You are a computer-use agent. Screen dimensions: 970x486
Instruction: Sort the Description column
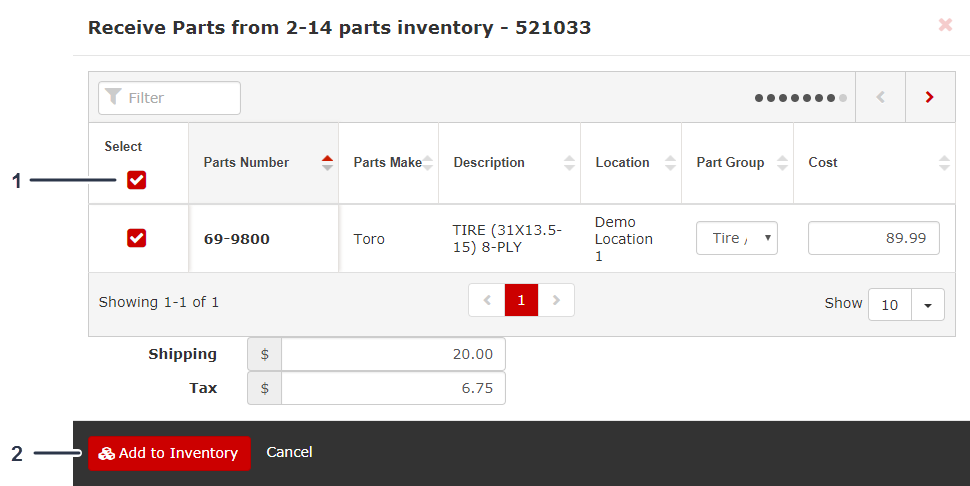[570, 163]
